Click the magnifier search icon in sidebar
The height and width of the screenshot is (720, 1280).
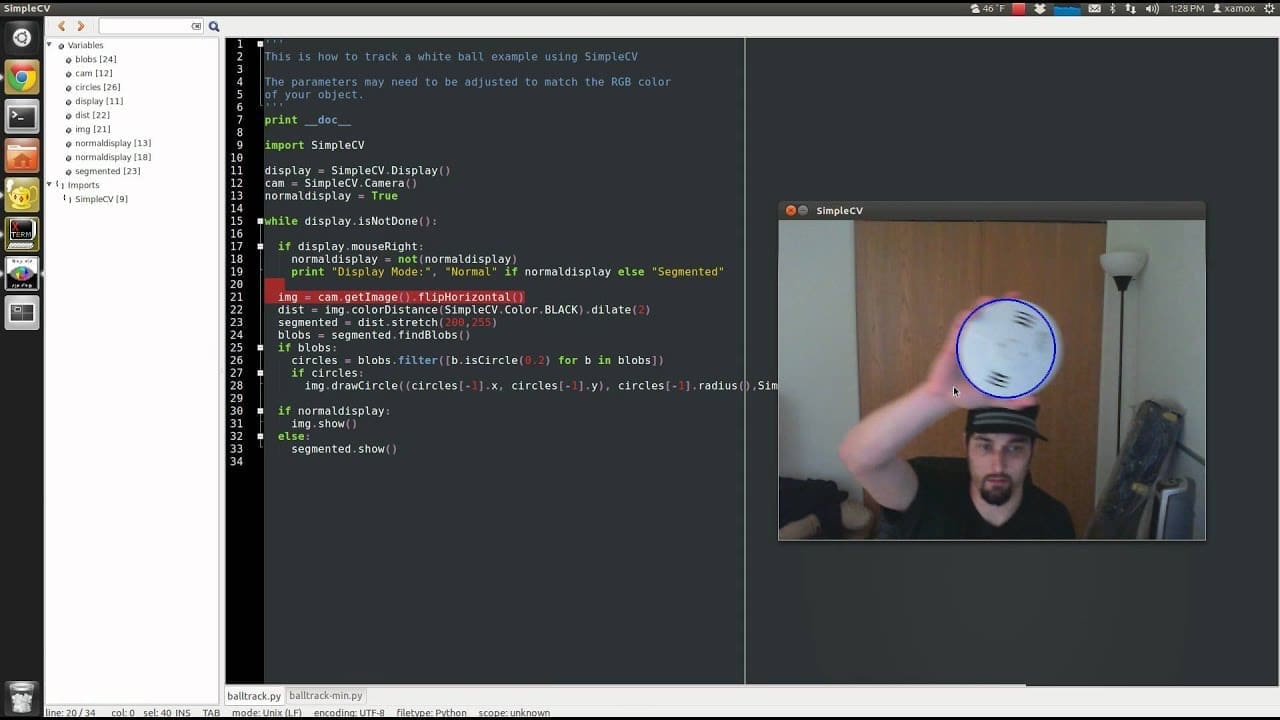click(214, 26)
